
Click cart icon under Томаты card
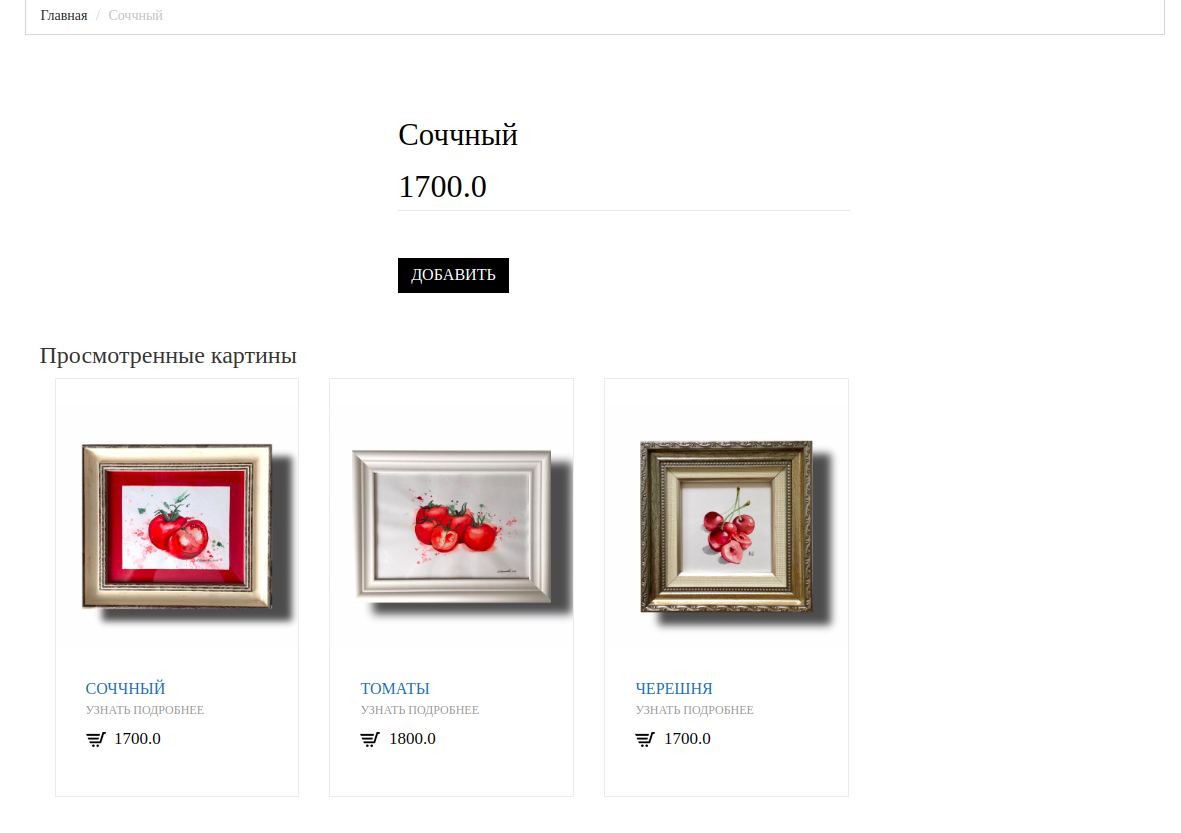pyautogui.click(x=370, y=740)
